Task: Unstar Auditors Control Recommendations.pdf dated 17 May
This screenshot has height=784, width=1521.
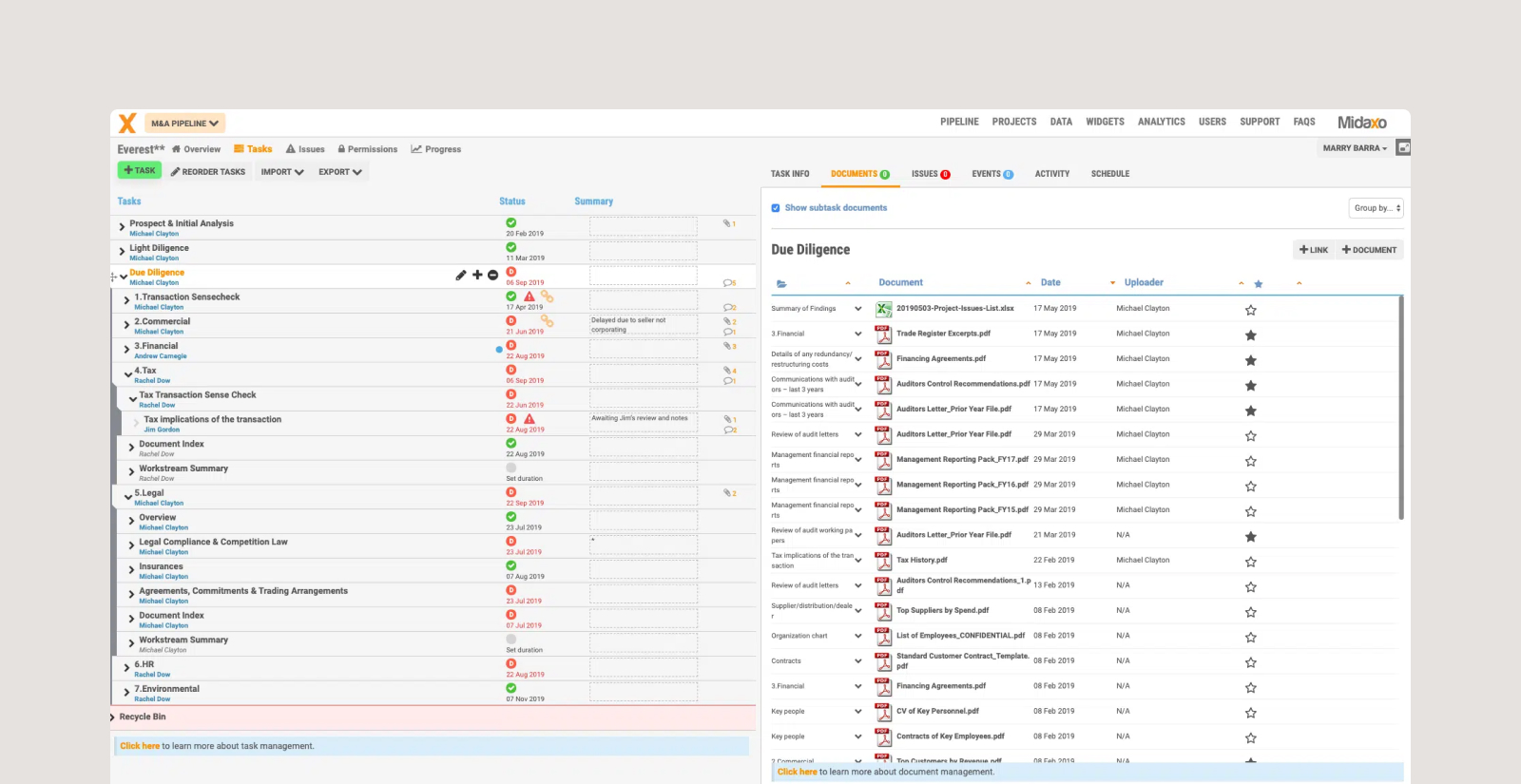Action: point(1251,385)
